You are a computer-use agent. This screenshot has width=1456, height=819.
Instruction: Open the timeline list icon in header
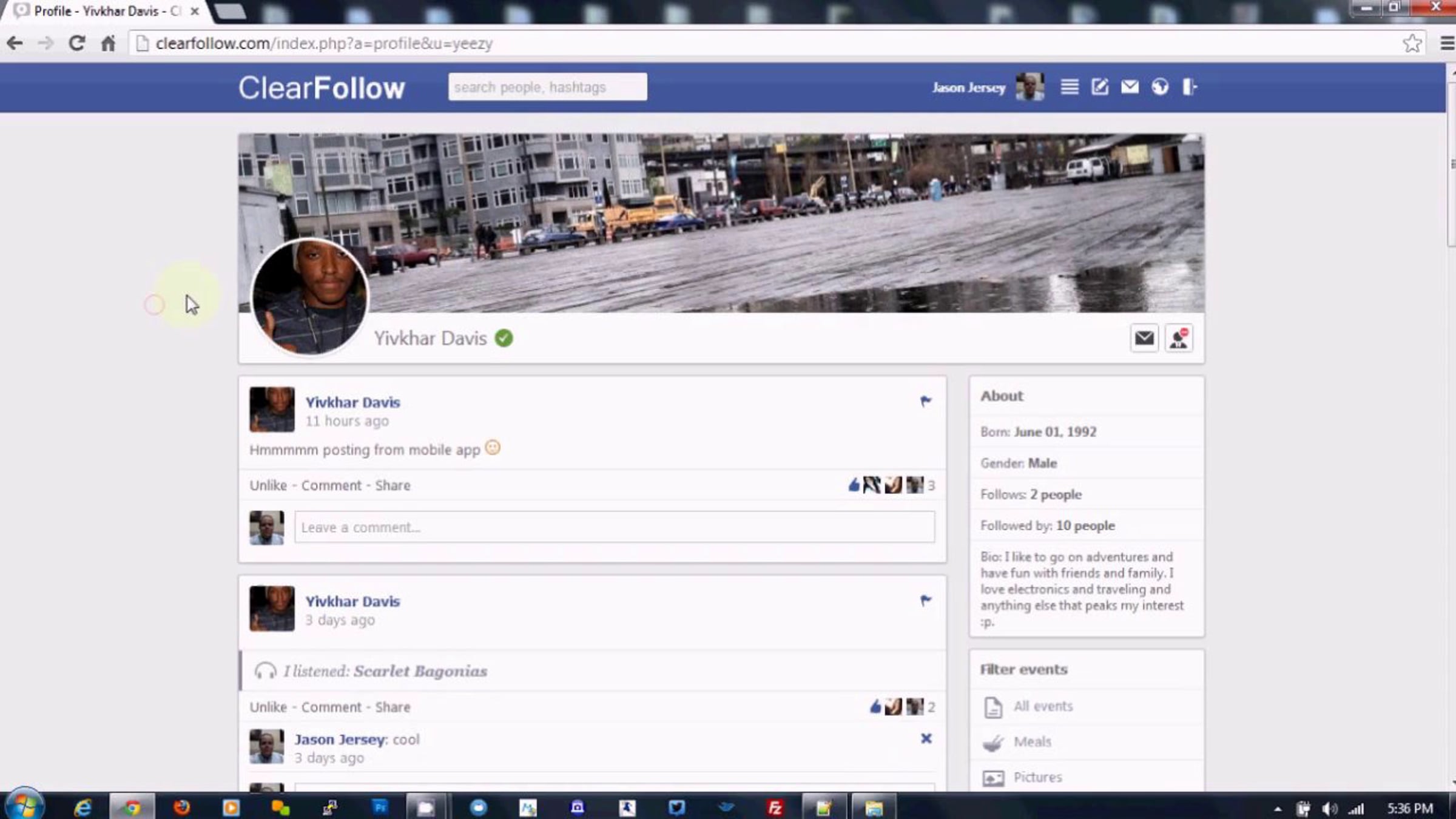tap(1070, 87)
